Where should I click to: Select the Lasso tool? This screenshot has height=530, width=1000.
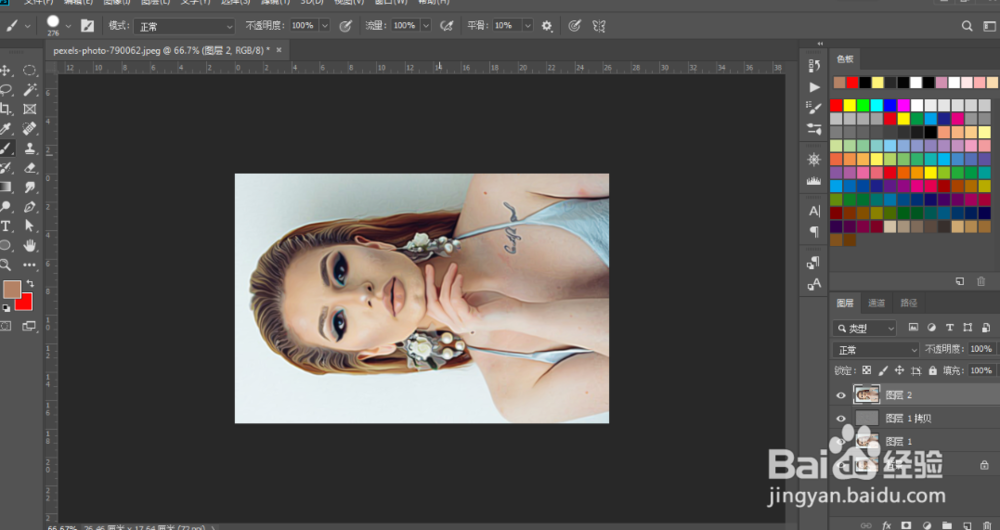tap(5, 90)
